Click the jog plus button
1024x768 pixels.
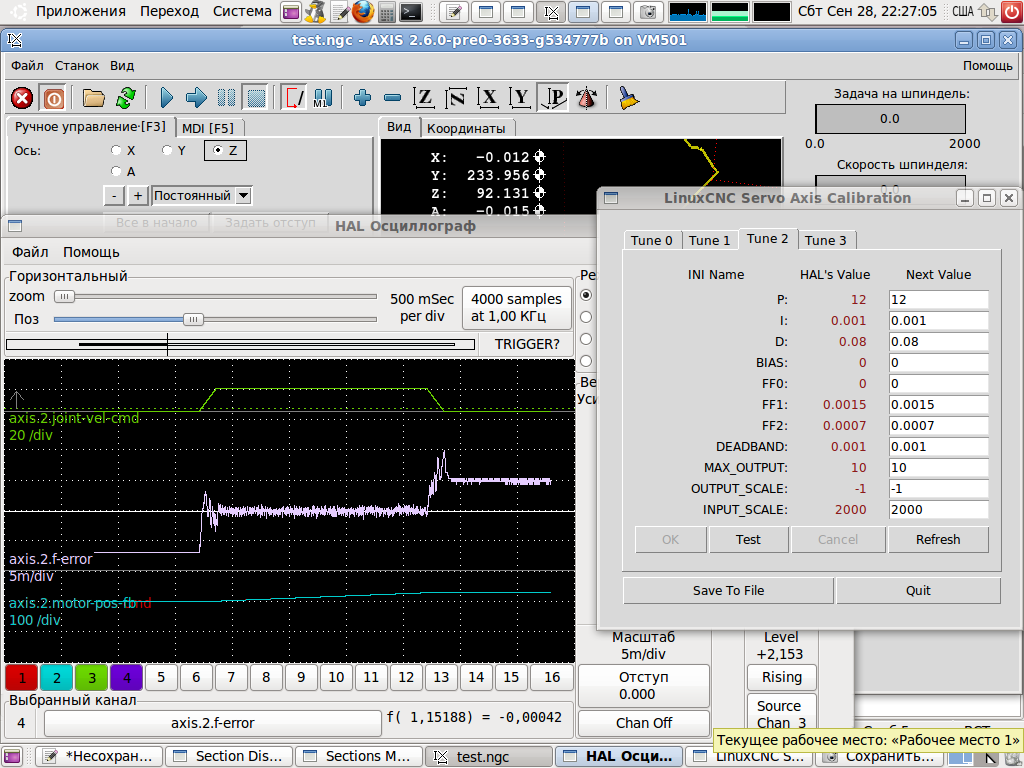(137, 195)
